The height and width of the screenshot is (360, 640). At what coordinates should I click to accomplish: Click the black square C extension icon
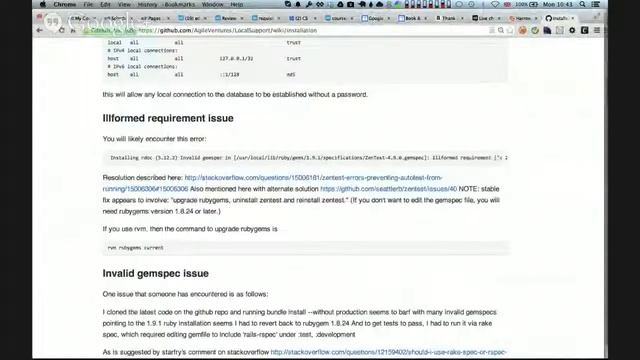(584, 31)
